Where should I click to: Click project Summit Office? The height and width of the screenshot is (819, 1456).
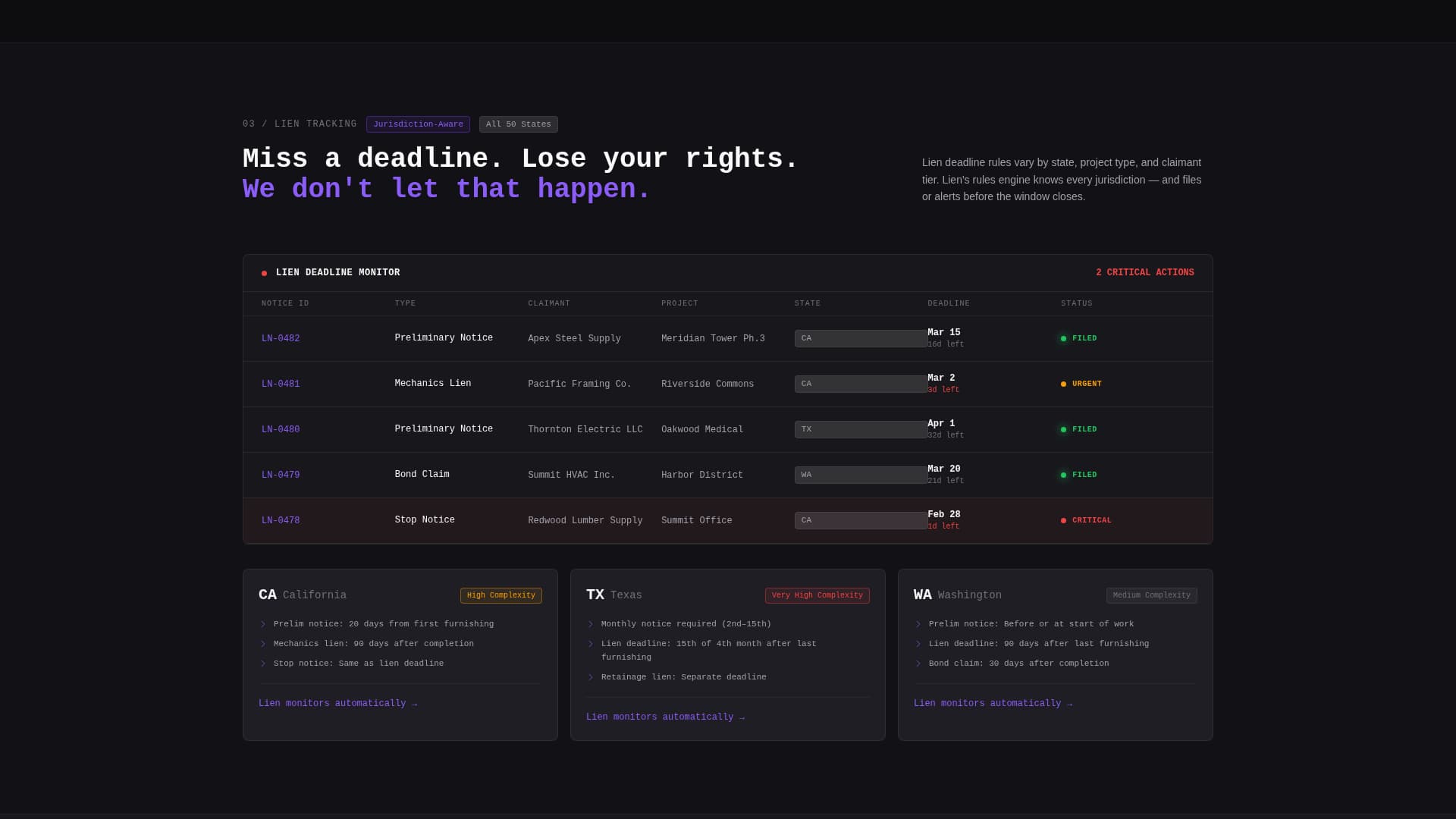click(x=696, y=521)
